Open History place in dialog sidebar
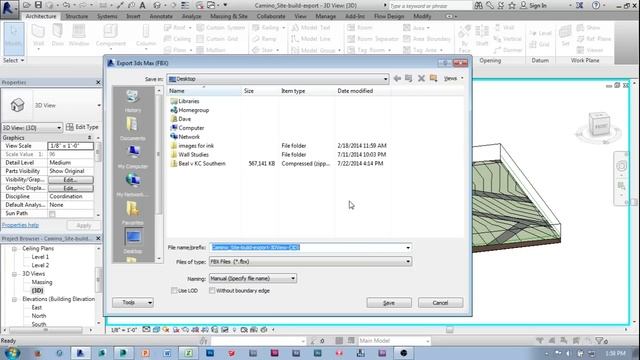The height and width of the screenshot is (360, 640). [x=133, y=101]
